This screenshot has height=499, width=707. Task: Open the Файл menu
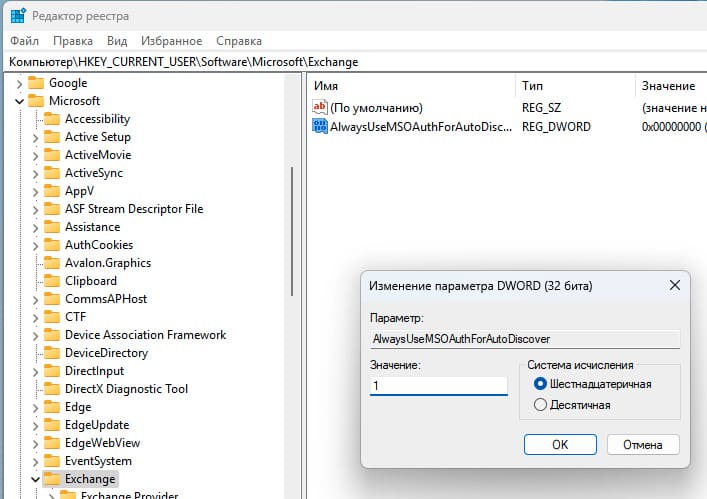coord(25,41)
